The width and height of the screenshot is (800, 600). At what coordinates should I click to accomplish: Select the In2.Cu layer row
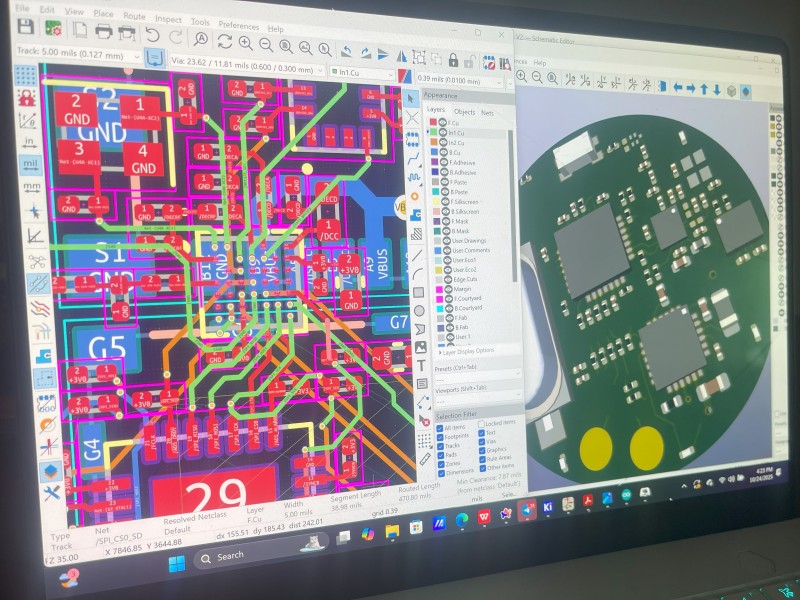467,143
